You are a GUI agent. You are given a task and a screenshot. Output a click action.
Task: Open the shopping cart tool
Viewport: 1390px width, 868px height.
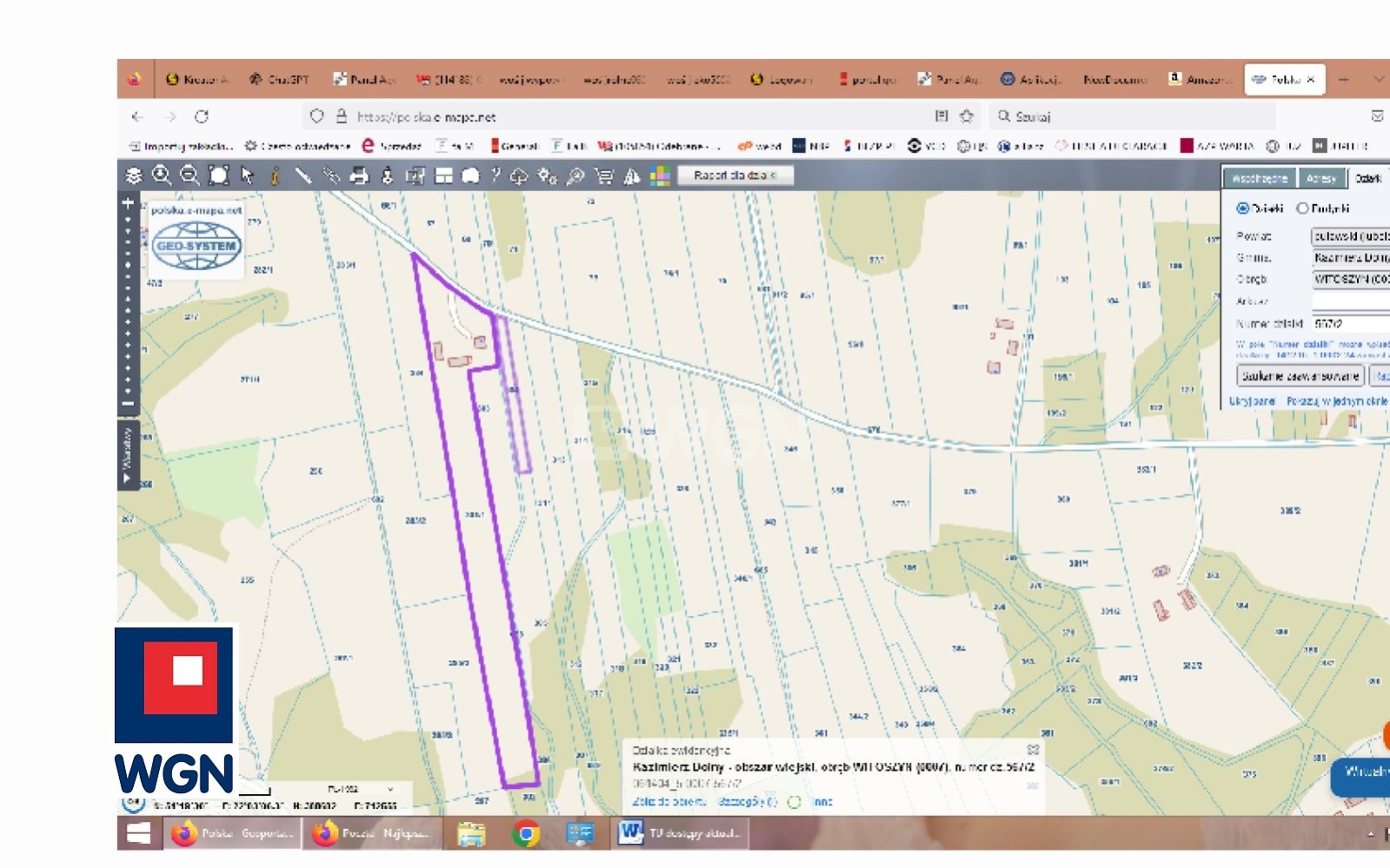tap(603, 176)
